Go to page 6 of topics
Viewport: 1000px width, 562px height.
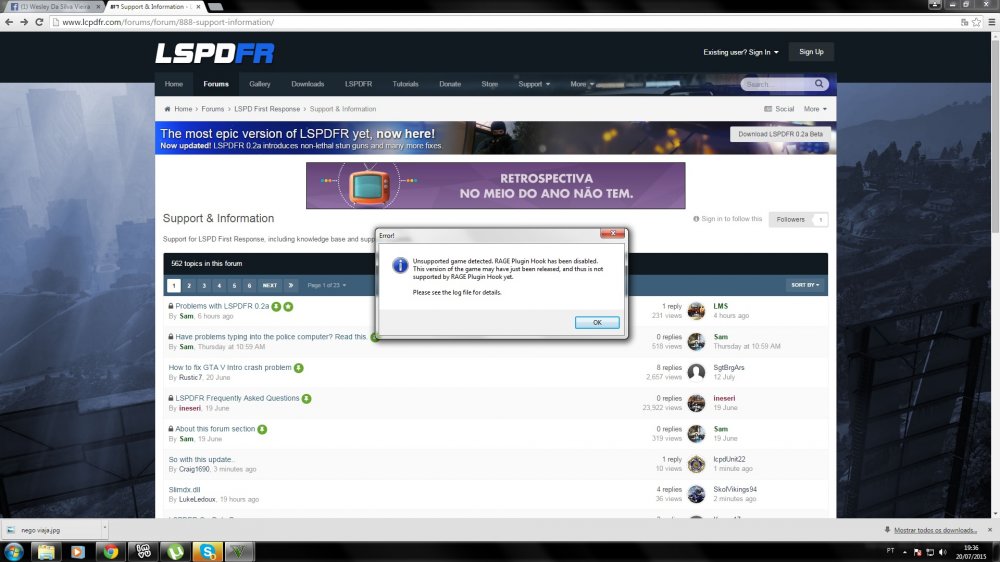pyautogui.click(x=249, y=285)
